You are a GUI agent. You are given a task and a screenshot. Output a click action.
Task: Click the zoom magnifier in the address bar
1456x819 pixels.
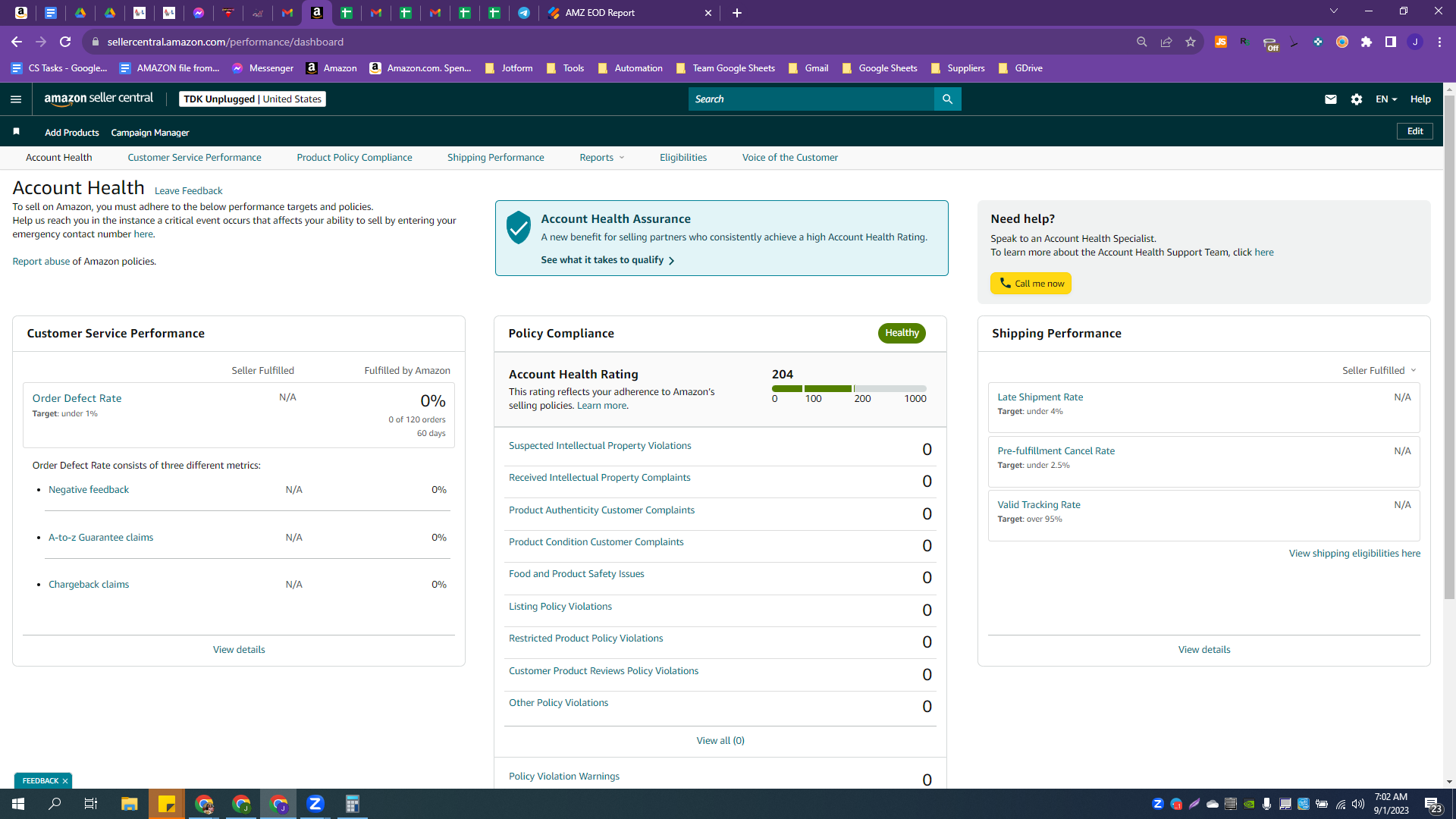tap(1142, 42)
